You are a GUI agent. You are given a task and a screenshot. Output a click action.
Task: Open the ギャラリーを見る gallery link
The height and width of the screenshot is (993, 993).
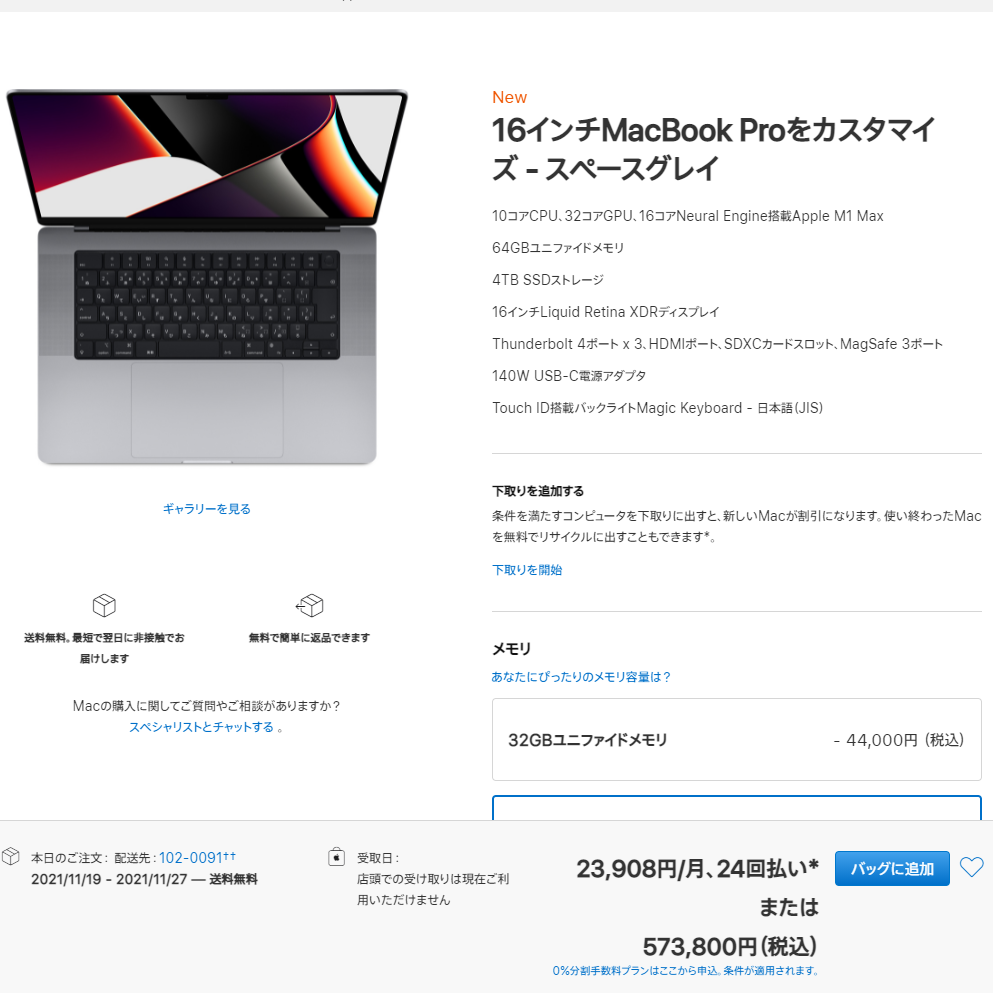tap(206, 509)
